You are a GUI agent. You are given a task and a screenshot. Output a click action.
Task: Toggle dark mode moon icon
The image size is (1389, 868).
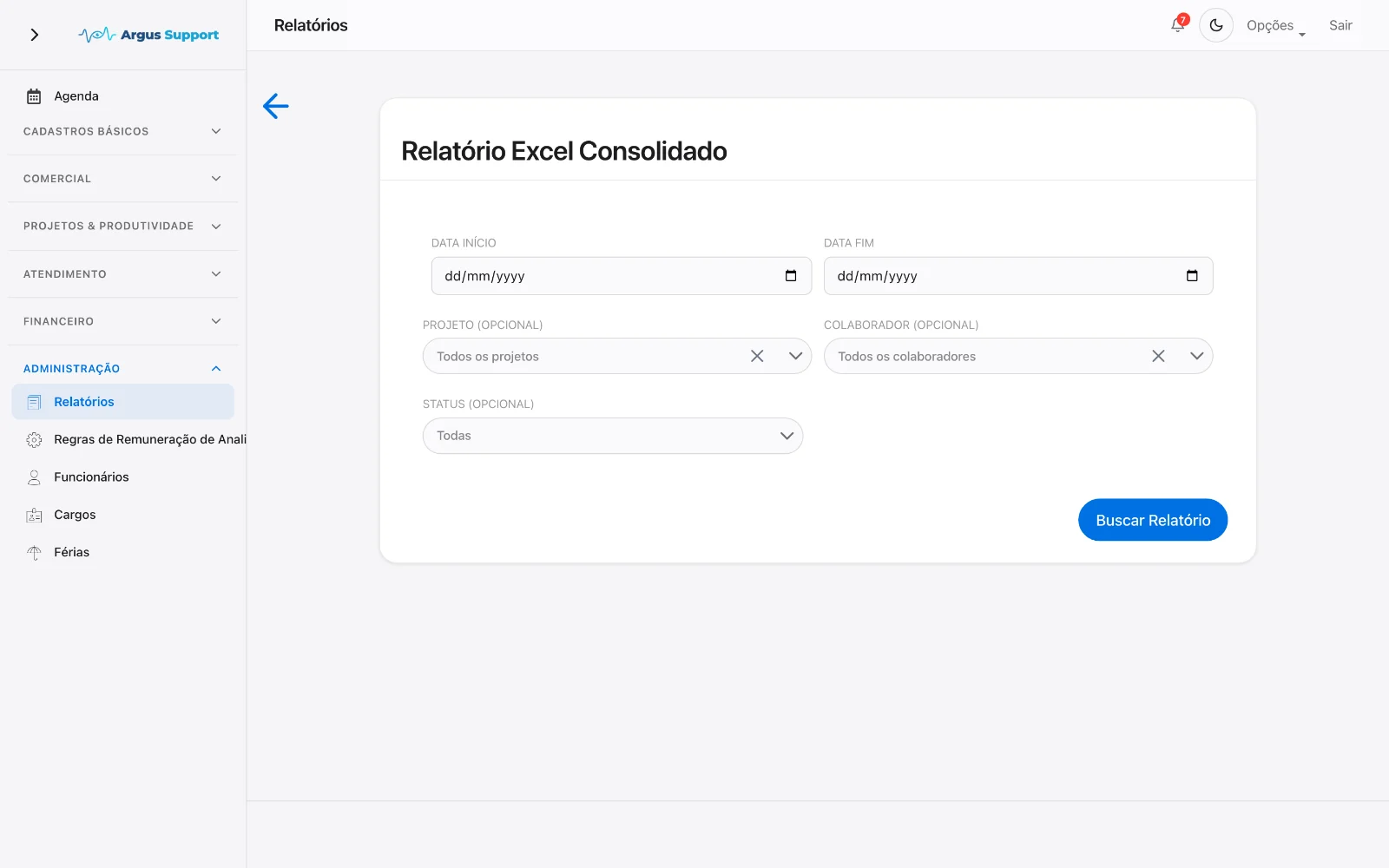tap(1216, 25)
